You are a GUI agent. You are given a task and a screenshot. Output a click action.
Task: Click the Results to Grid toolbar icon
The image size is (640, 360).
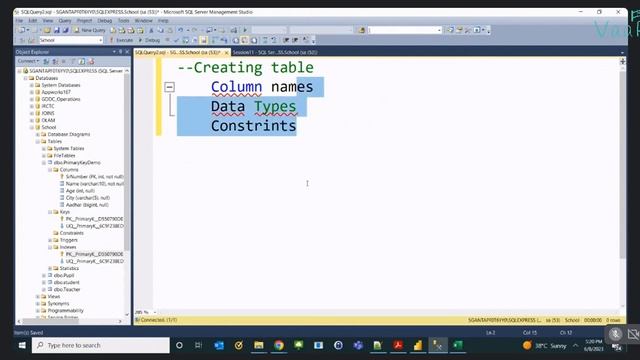[x=244, y=40]
